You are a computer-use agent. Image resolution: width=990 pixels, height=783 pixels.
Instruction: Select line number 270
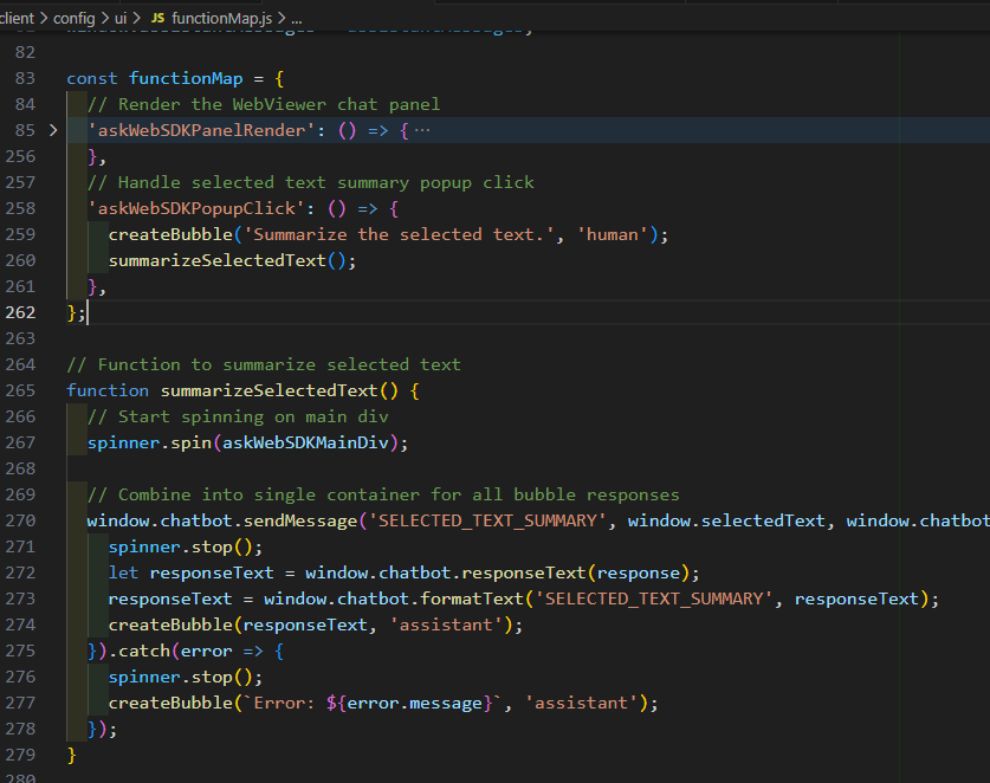tap(20, 520)
